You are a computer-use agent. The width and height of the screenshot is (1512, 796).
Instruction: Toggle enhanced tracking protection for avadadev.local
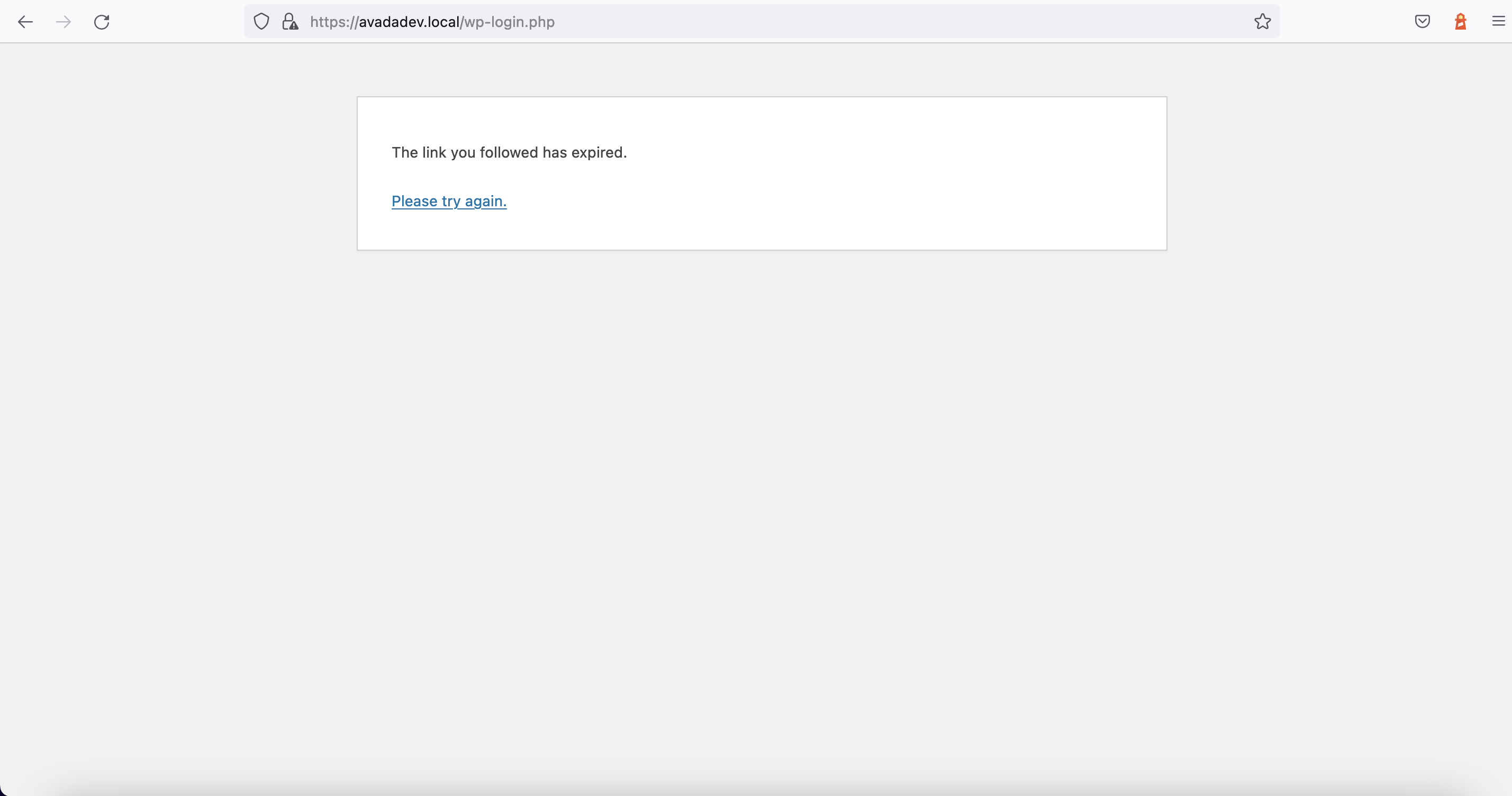click(x=260, y=22)
